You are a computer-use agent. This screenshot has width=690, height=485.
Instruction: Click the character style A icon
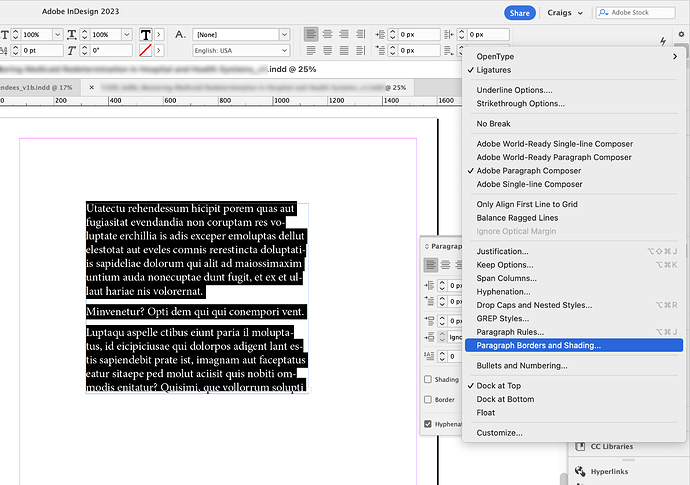(180, 34)
